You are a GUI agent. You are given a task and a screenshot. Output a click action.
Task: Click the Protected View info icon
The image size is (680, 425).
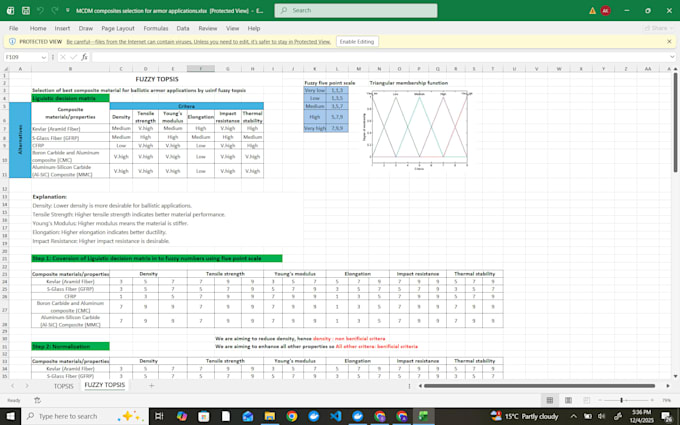12,42
